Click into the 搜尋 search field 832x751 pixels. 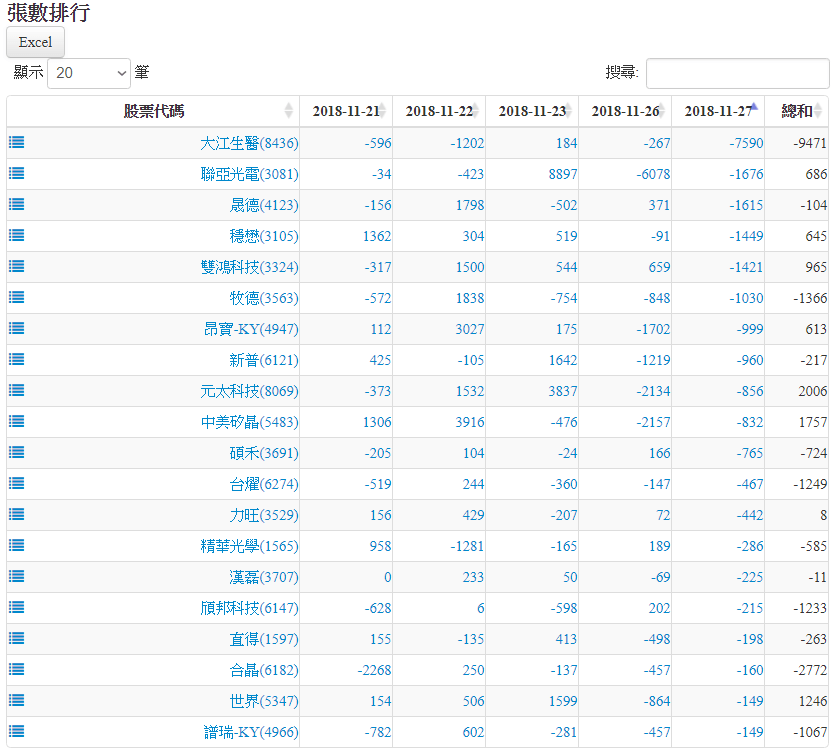click(737, 73)
